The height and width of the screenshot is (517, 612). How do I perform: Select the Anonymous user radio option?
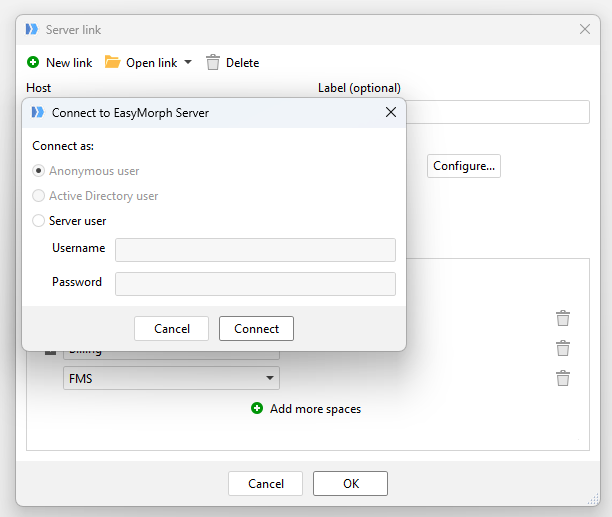tap(38, 171)
